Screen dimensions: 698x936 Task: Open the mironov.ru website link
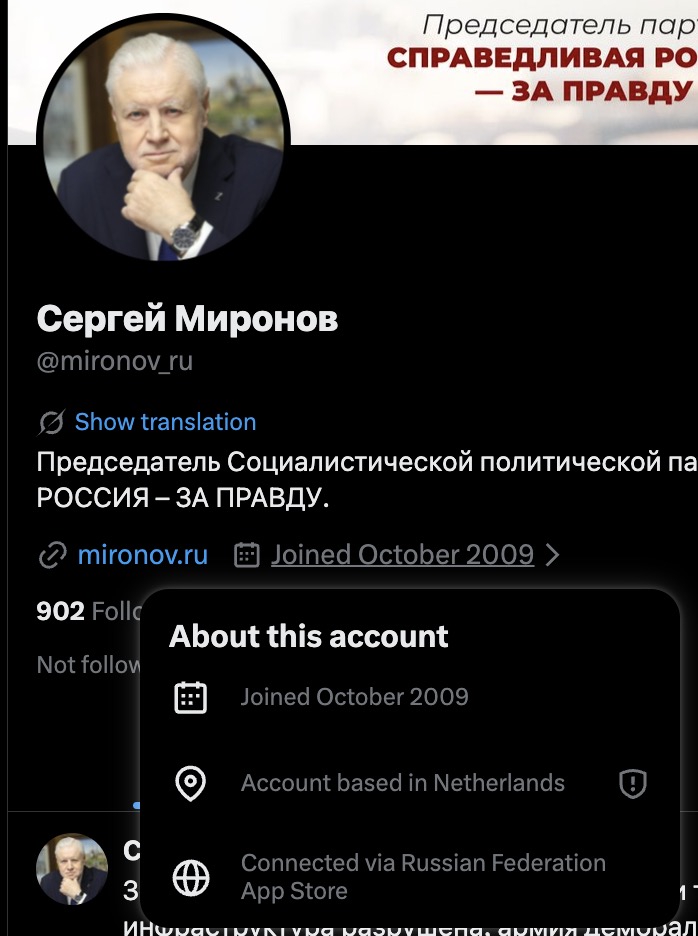pyautogui.click(x=143, y=555)
